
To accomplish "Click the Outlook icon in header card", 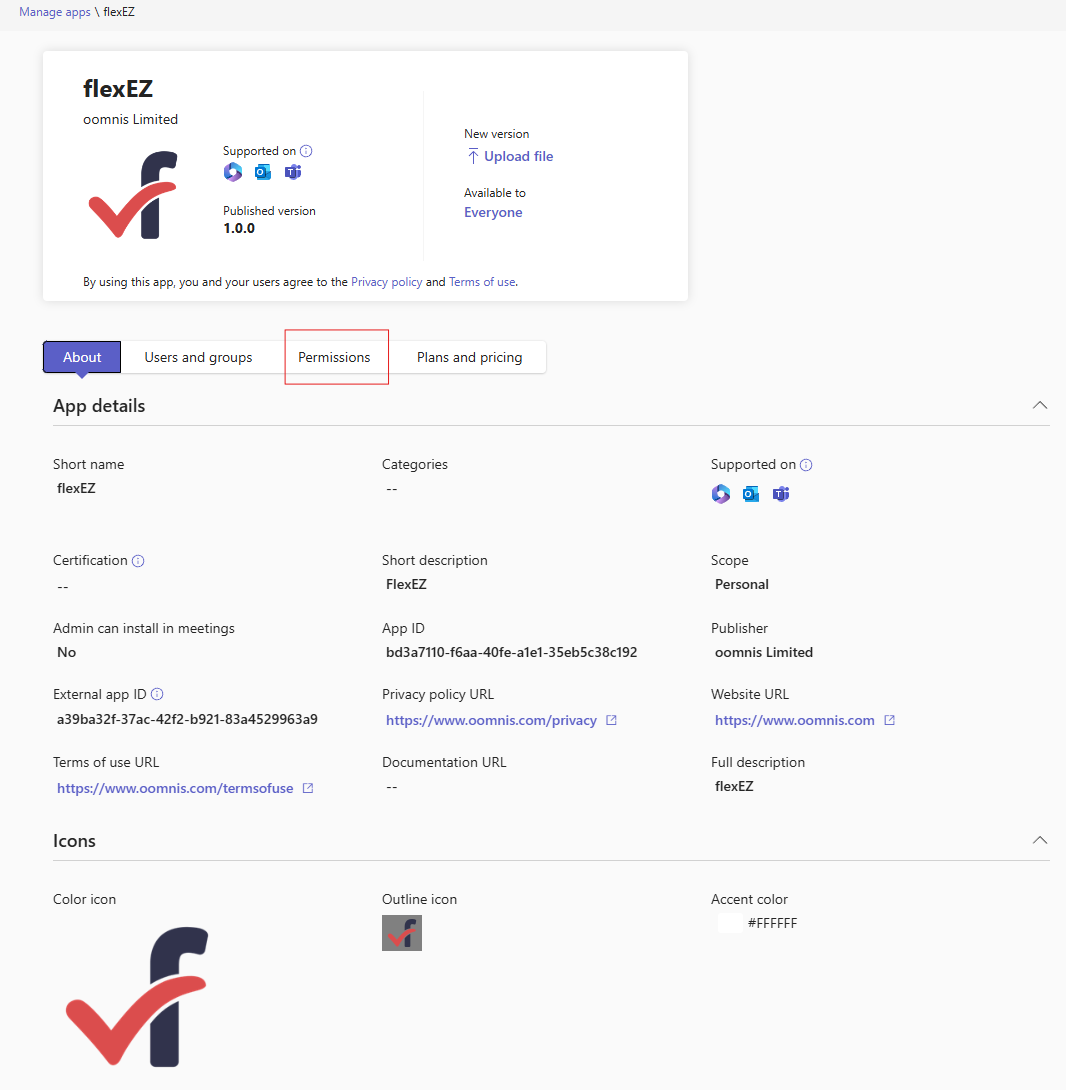I will (263, 172).
